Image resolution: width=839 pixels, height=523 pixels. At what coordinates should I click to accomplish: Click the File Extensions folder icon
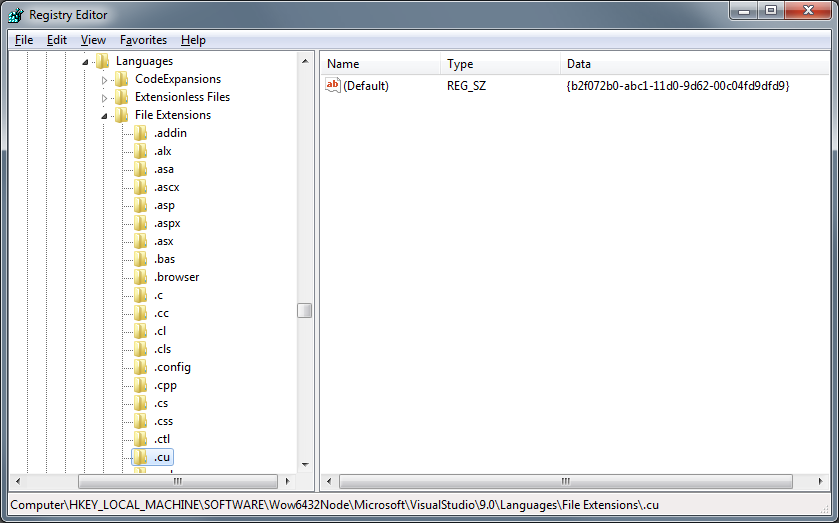[x=122, y=115]
